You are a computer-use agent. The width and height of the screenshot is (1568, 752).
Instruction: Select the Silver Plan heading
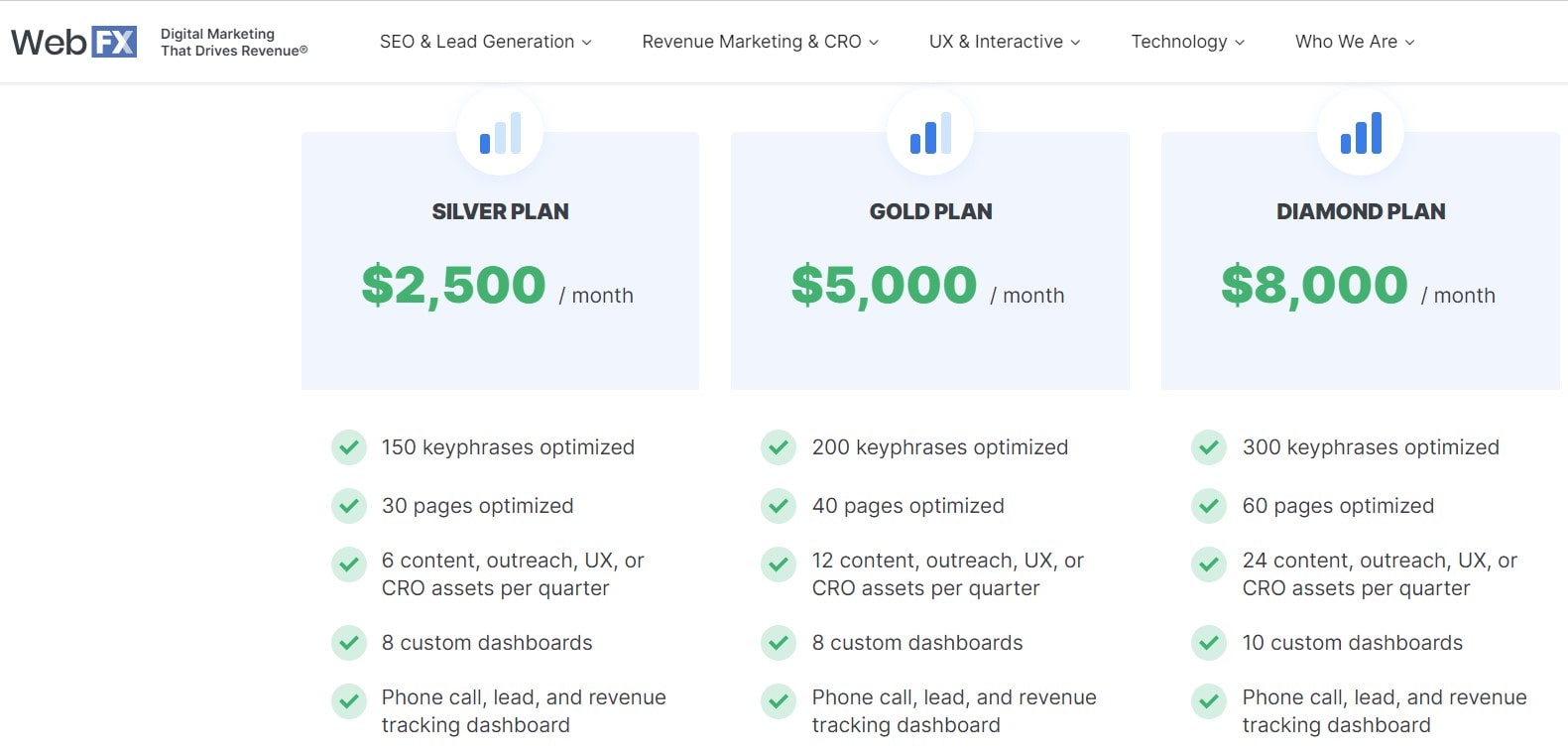[x=500, y=211]
